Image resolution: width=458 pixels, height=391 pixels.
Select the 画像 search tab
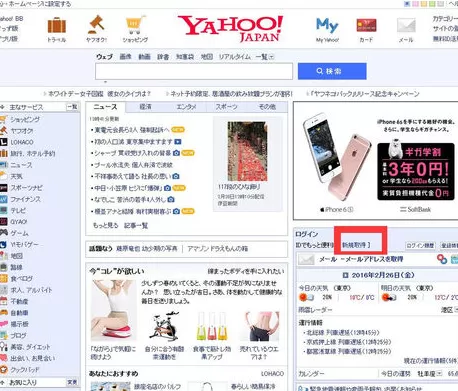[x=126, y=57]
